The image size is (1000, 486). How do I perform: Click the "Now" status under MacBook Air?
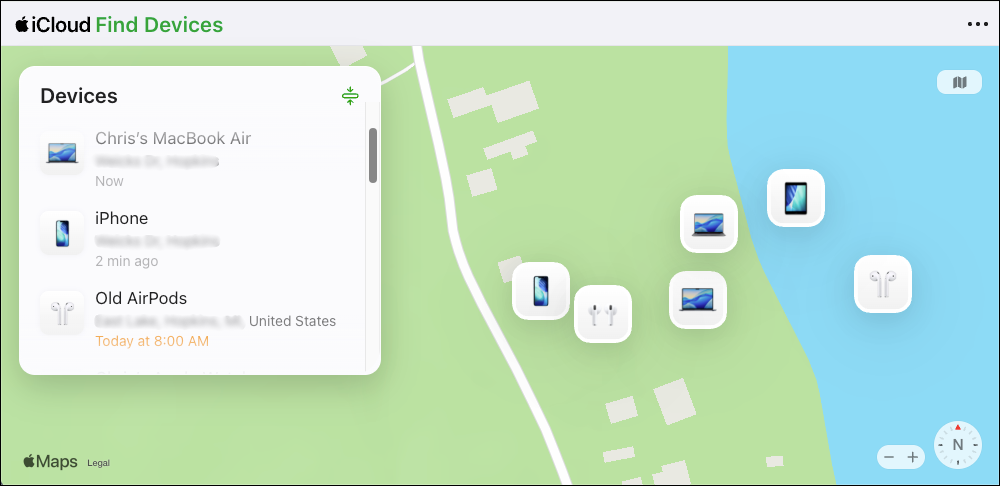pyautogui.click(x=109, y=181)
